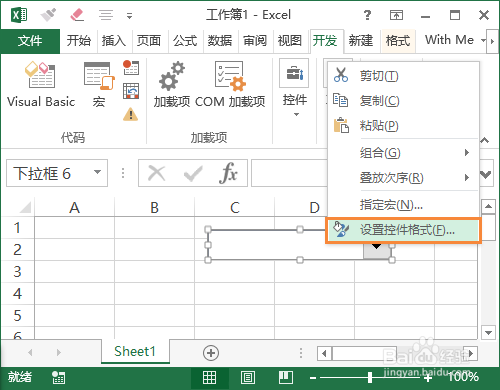Image resolution: width=500 pixels, height=390 pixels.
Task: Open the Name Box dropdown arrow
Action: (x=97, y=172)
